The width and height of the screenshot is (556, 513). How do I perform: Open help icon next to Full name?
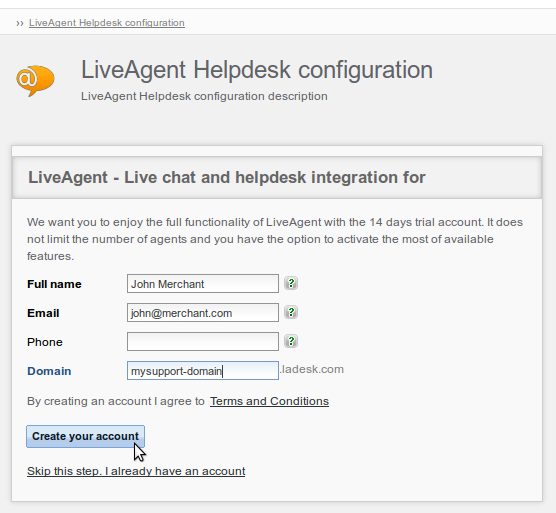pos(291,283)
